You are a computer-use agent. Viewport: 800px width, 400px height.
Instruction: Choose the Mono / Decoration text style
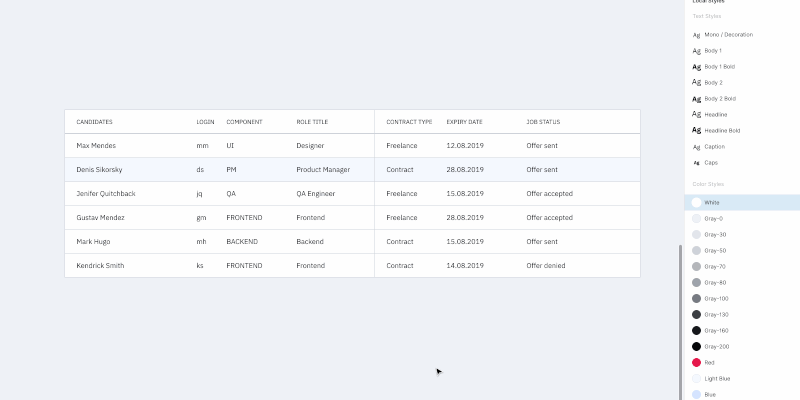(728, 34)
